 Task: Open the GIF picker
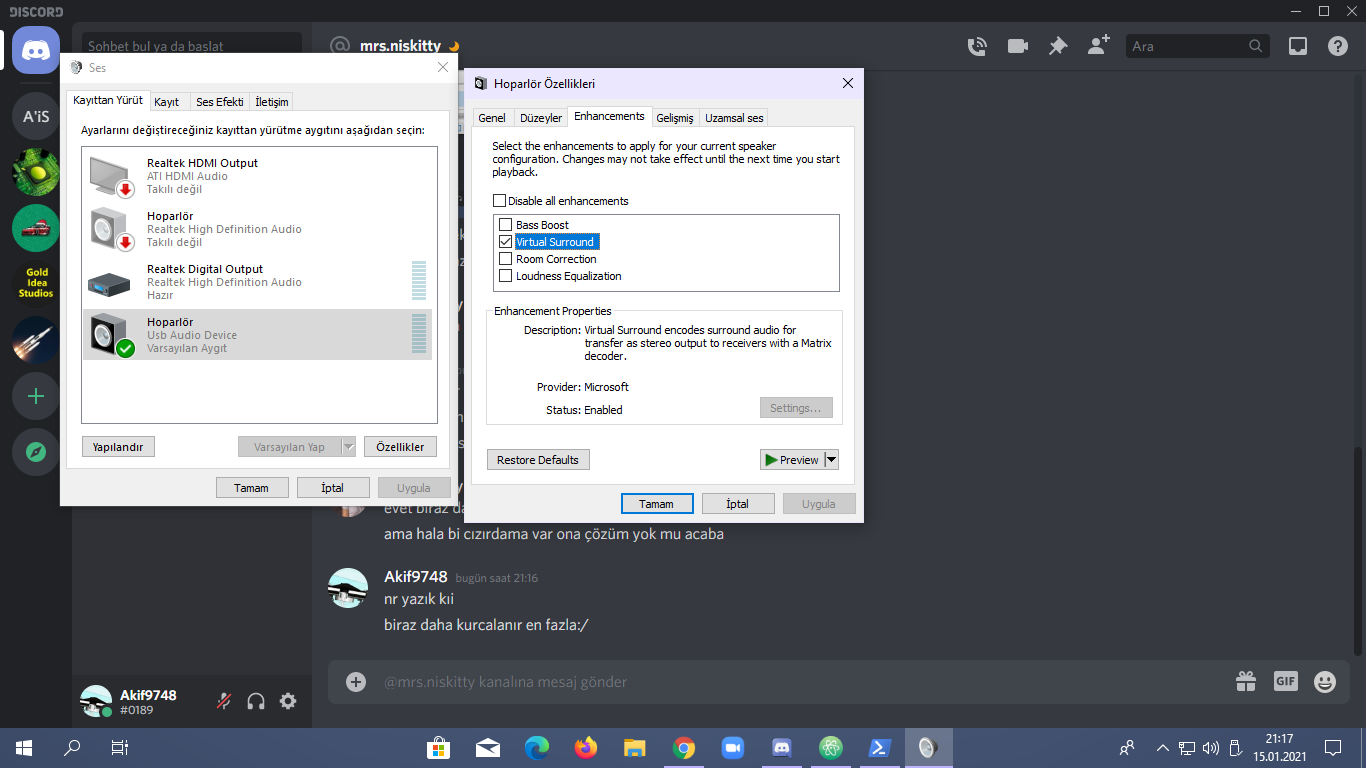(x=1286, y=682)
